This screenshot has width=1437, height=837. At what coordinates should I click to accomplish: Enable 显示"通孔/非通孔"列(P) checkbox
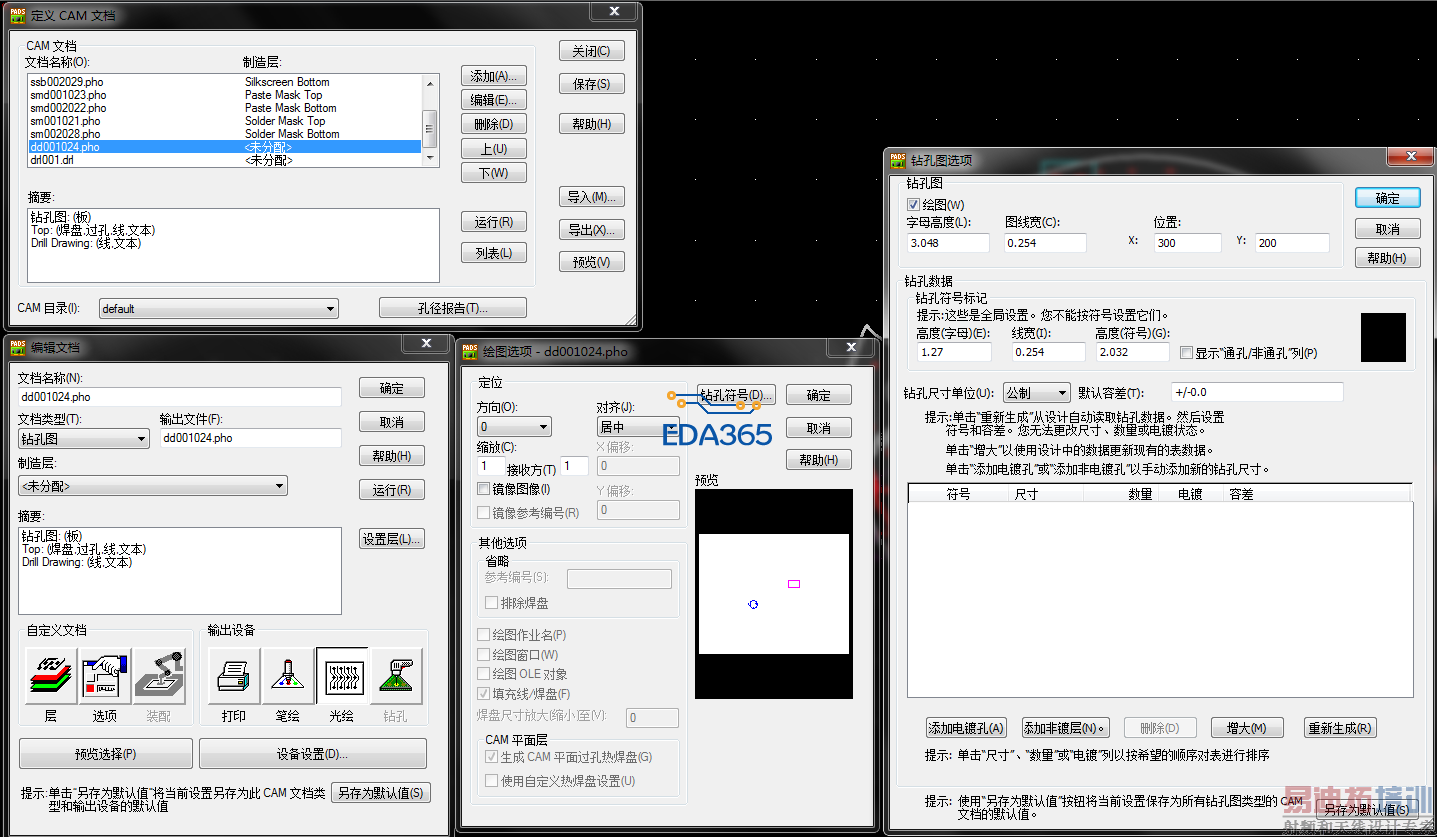(1186, 353)
